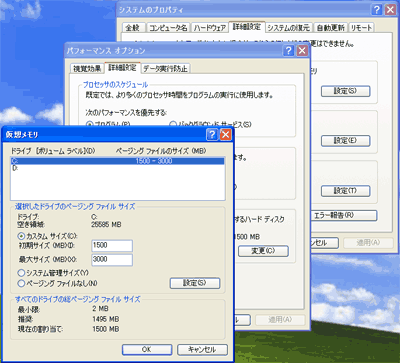This screenshot has width=400, height=363.
Task: Select バックグラウンド サービス radio button
Action: tap(173, 124)
